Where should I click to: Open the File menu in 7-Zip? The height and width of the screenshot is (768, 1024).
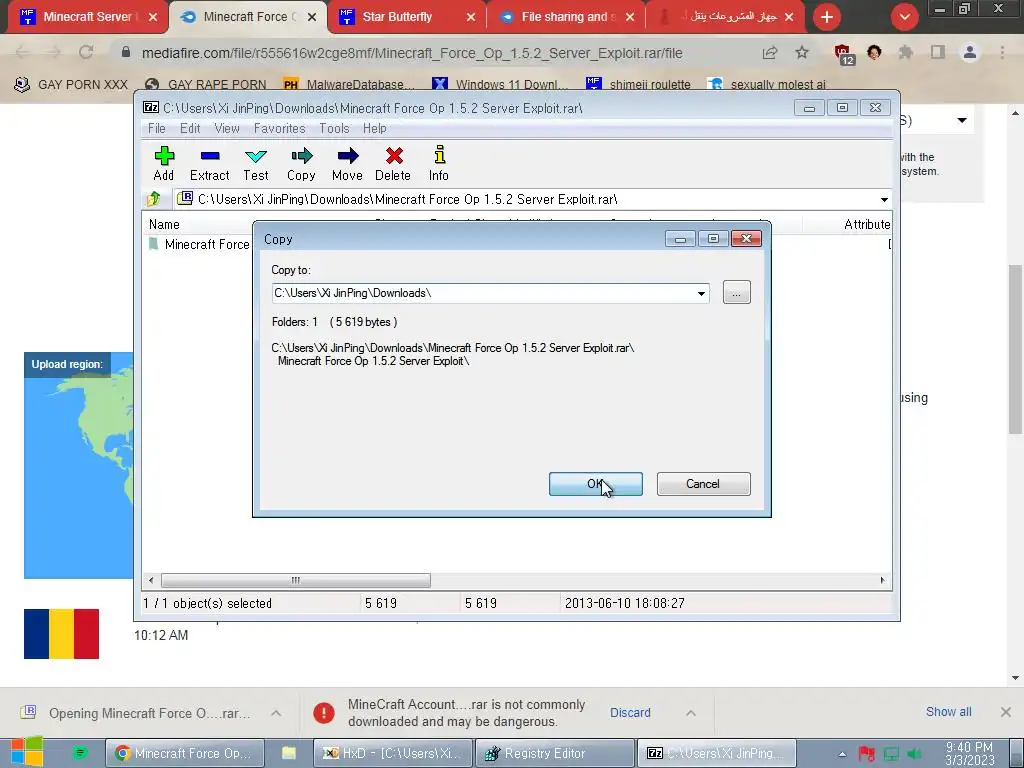pos(157,129)
